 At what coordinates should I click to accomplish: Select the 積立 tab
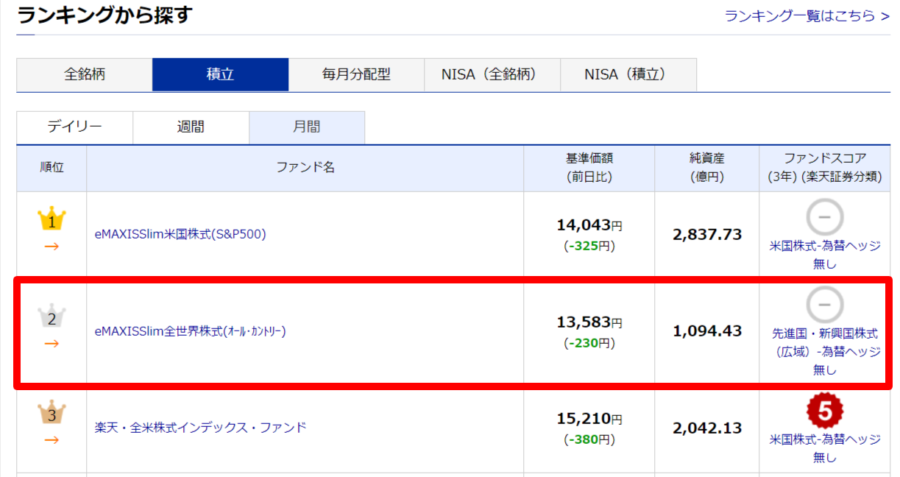click(220, 75)
